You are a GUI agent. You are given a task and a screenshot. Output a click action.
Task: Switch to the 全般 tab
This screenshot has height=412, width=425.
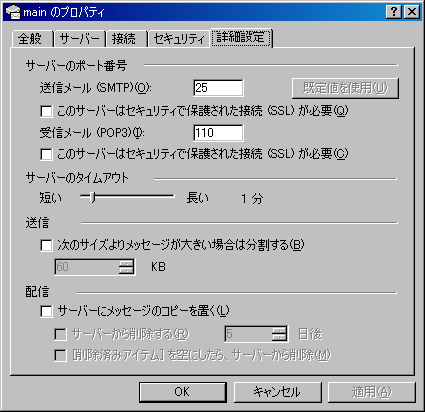click(x=32, y=39)
